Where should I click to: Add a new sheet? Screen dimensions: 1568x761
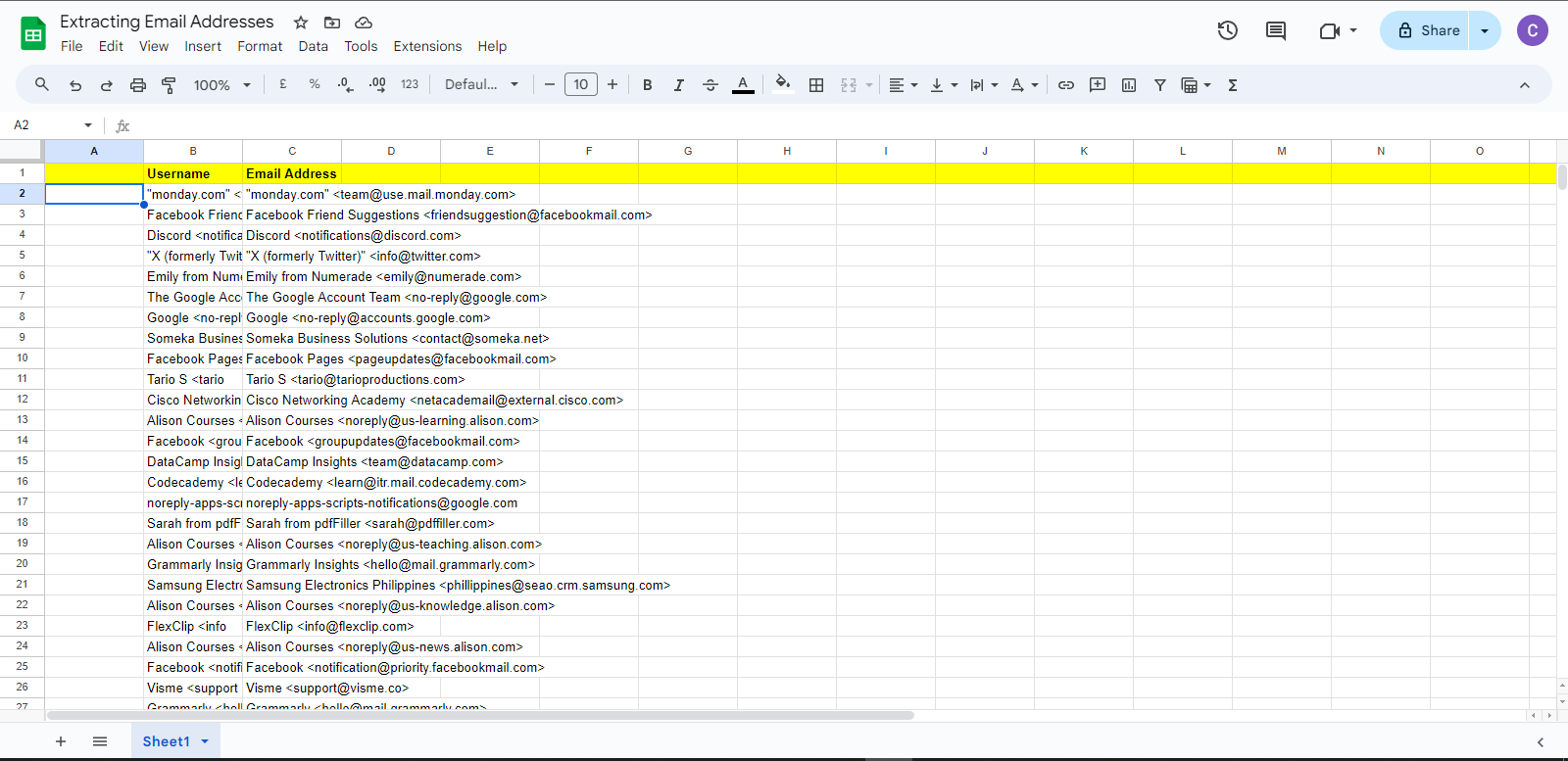(61, 741)
